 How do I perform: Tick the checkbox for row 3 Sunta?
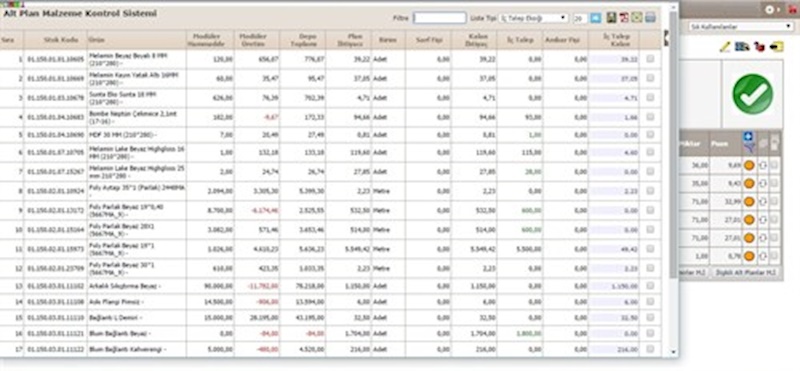650,97
